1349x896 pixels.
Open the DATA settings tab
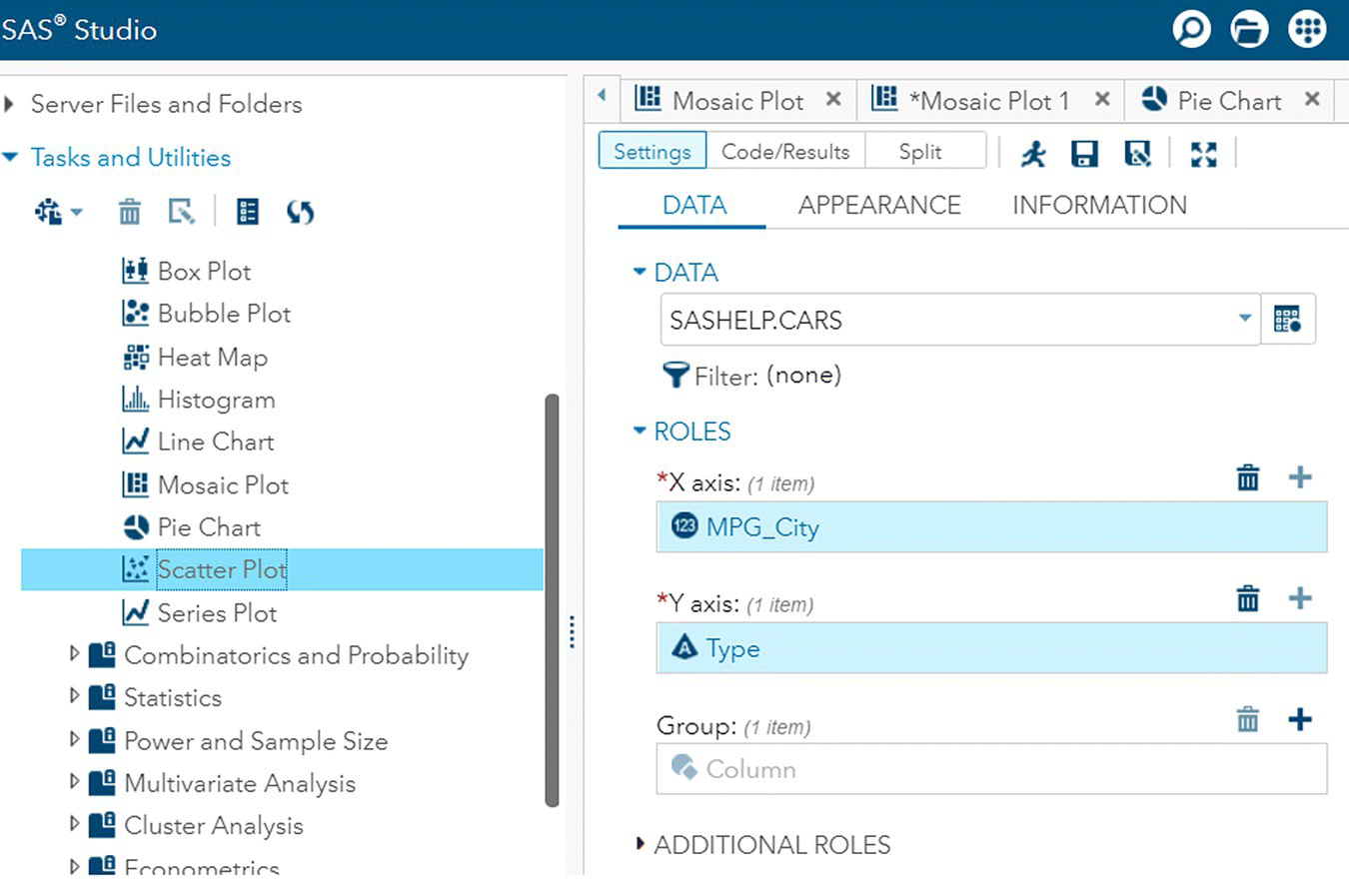tap(694, 205)
